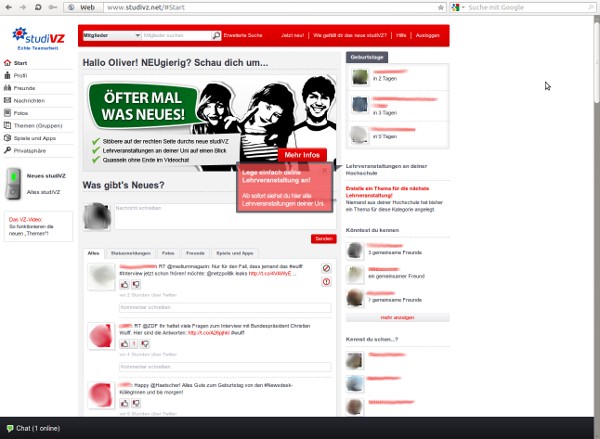Go back with the browser back arrow

pyautogui.click(x=8, y=7)
